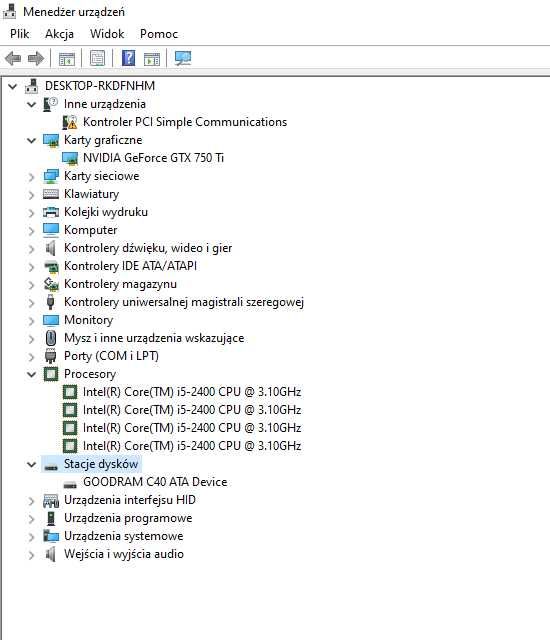Click the scan for hardware changes monitor icon

183,58
